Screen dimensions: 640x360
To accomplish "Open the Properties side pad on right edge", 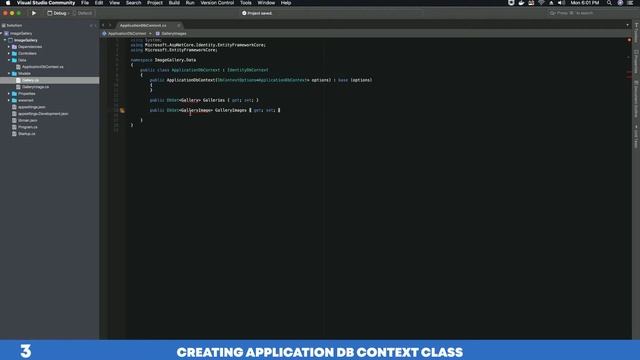I will pos(636,62).
